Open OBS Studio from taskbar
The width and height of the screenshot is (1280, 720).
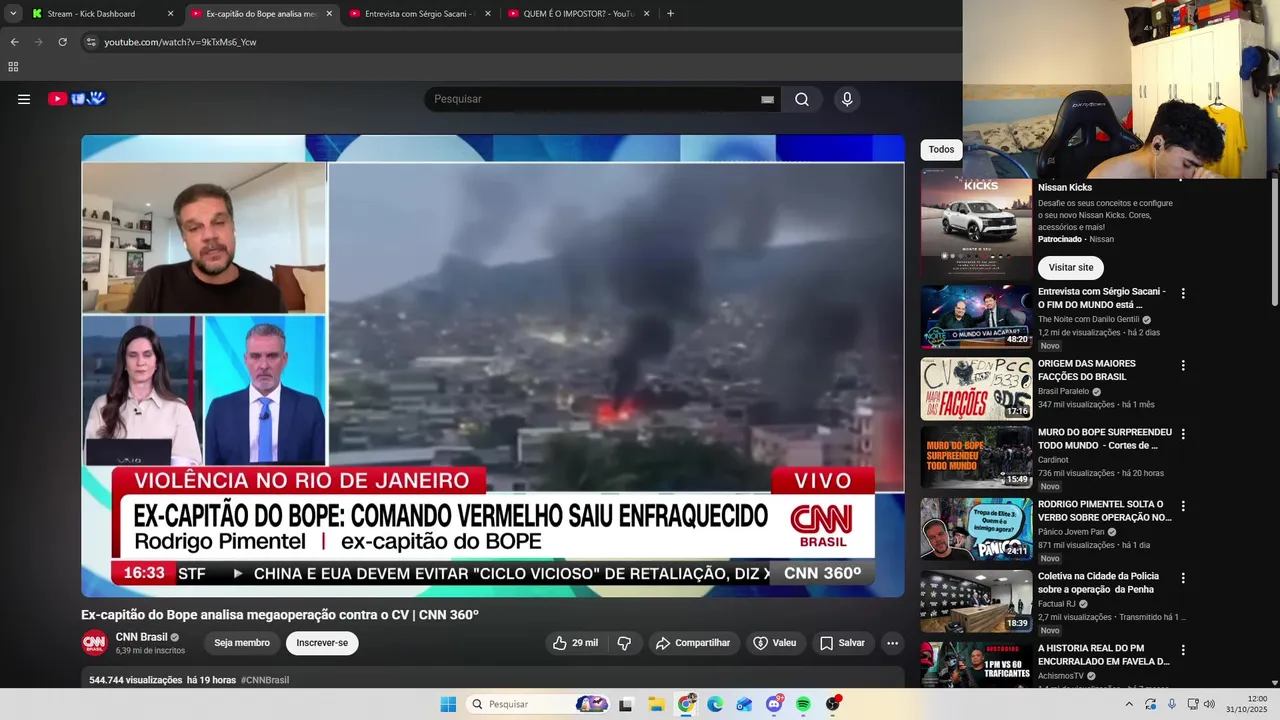(833, 704)
